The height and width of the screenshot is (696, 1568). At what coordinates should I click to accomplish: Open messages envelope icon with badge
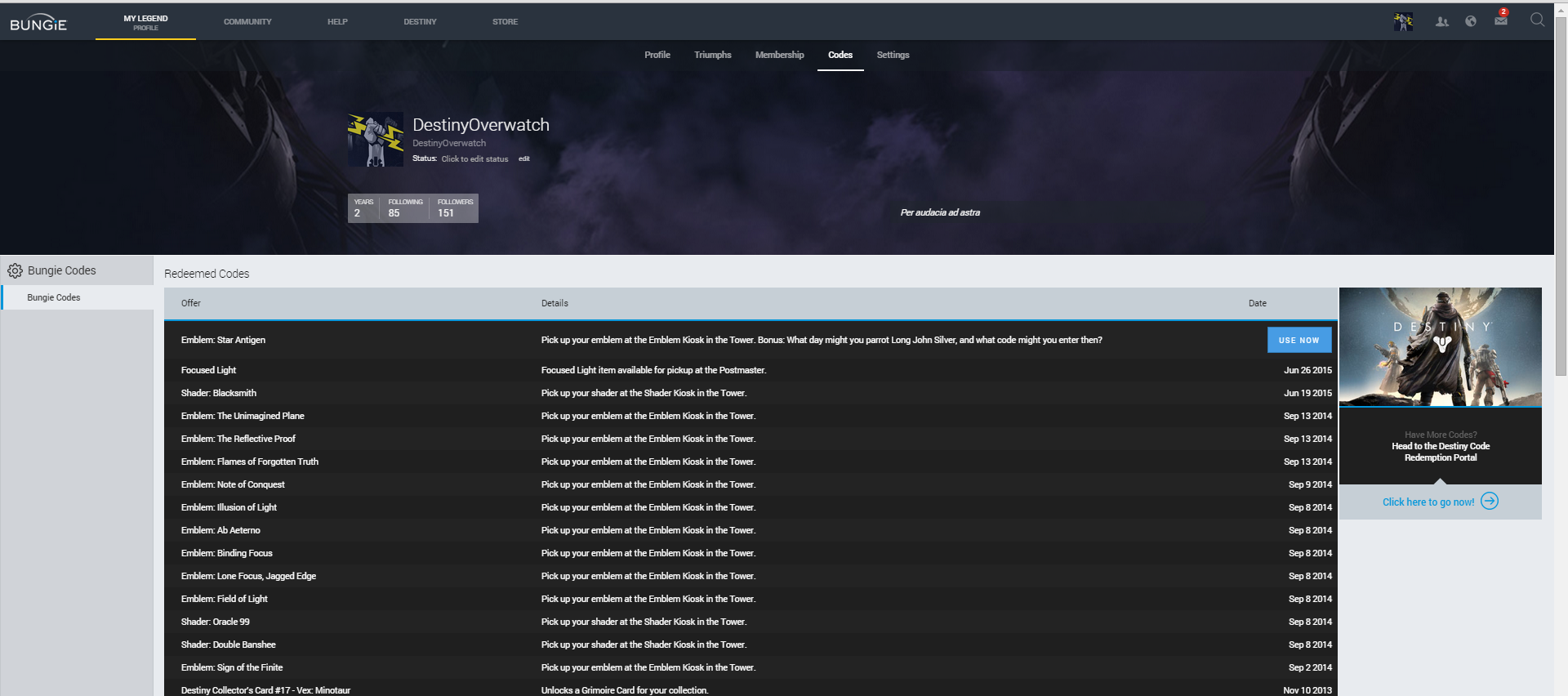click(x=1501, y=20)
